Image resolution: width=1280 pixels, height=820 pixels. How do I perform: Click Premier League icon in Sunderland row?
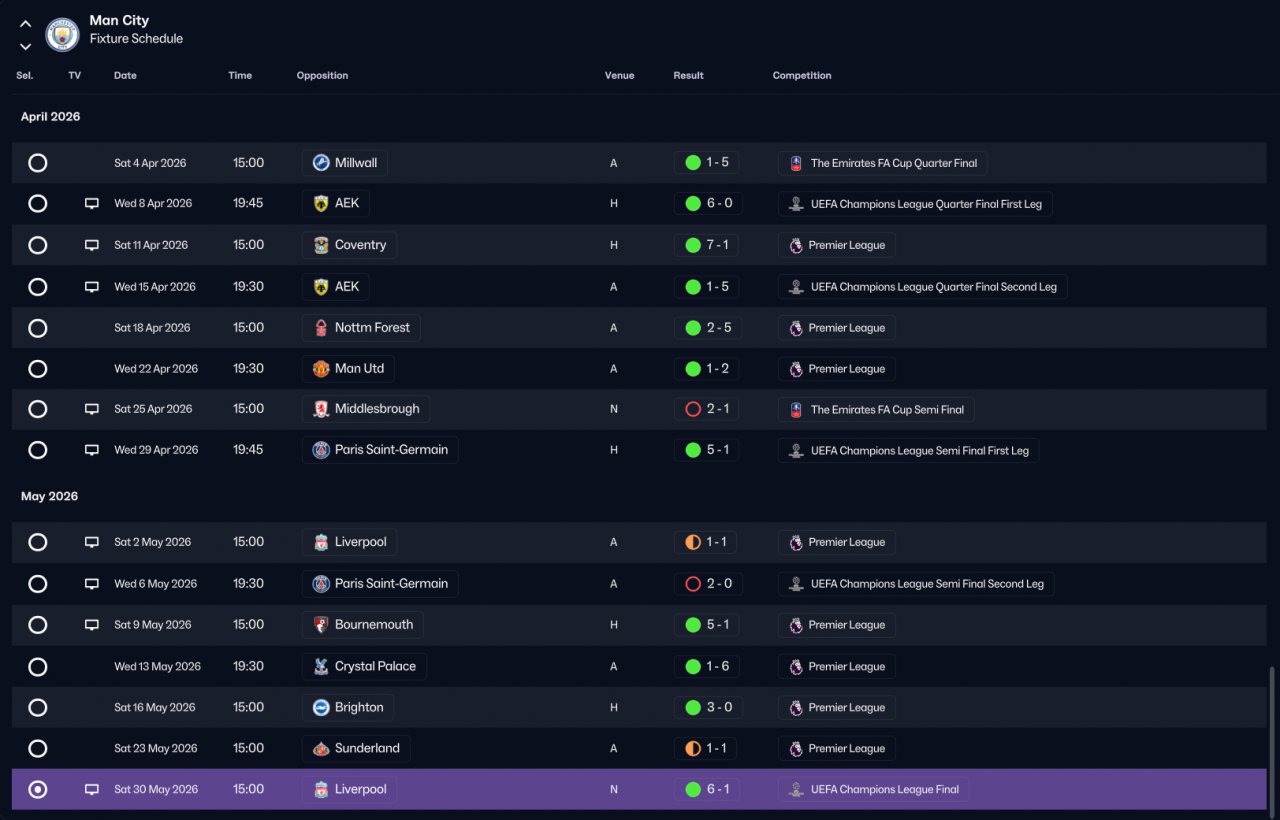(x=796, y=749)
